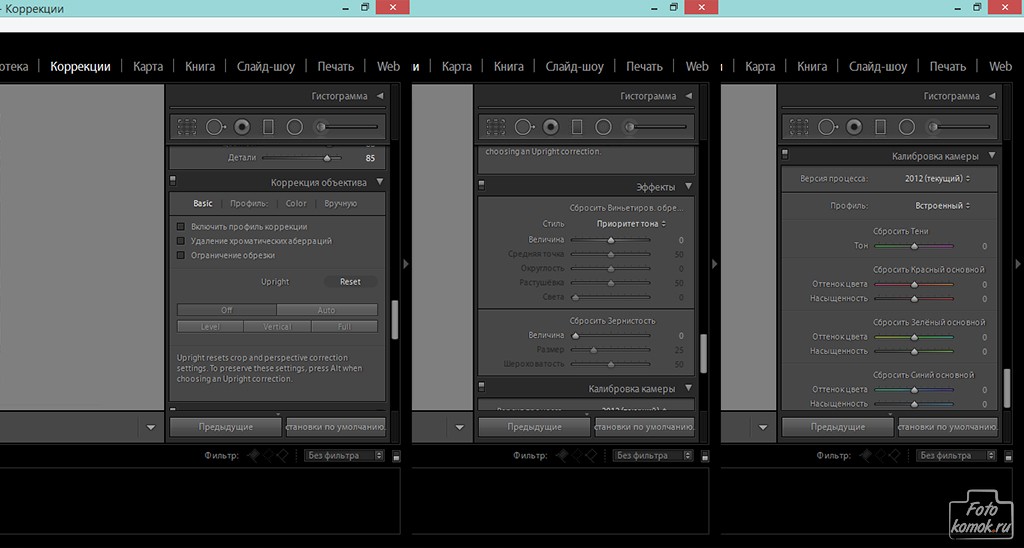Enable the Включить профиль коррекции checkbox
1024x548 pixels.
[x=181, y=227]
